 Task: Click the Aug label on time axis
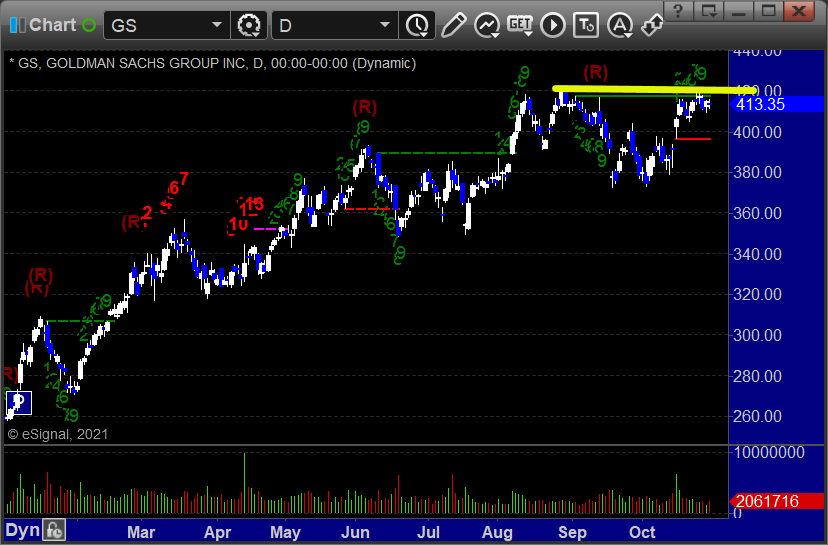[x=497, y=532]
